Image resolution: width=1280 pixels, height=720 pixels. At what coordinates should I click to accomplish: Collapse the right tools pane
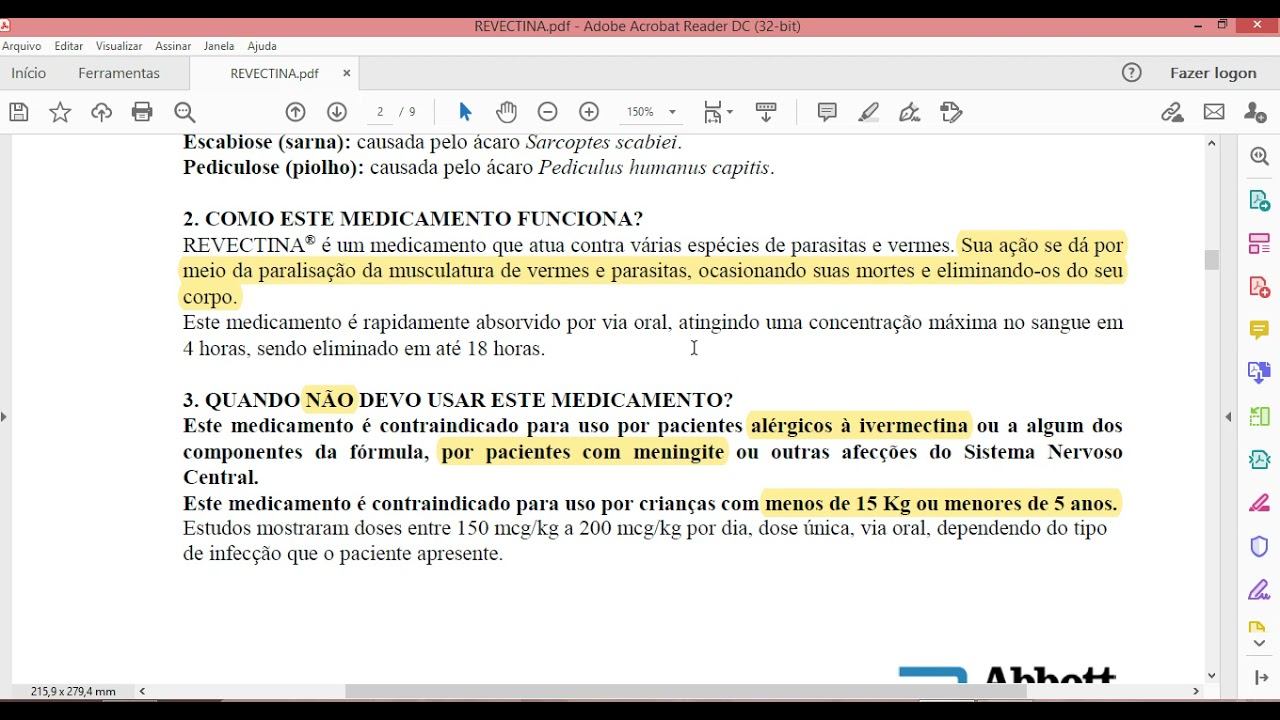(x=1229, y=416)
